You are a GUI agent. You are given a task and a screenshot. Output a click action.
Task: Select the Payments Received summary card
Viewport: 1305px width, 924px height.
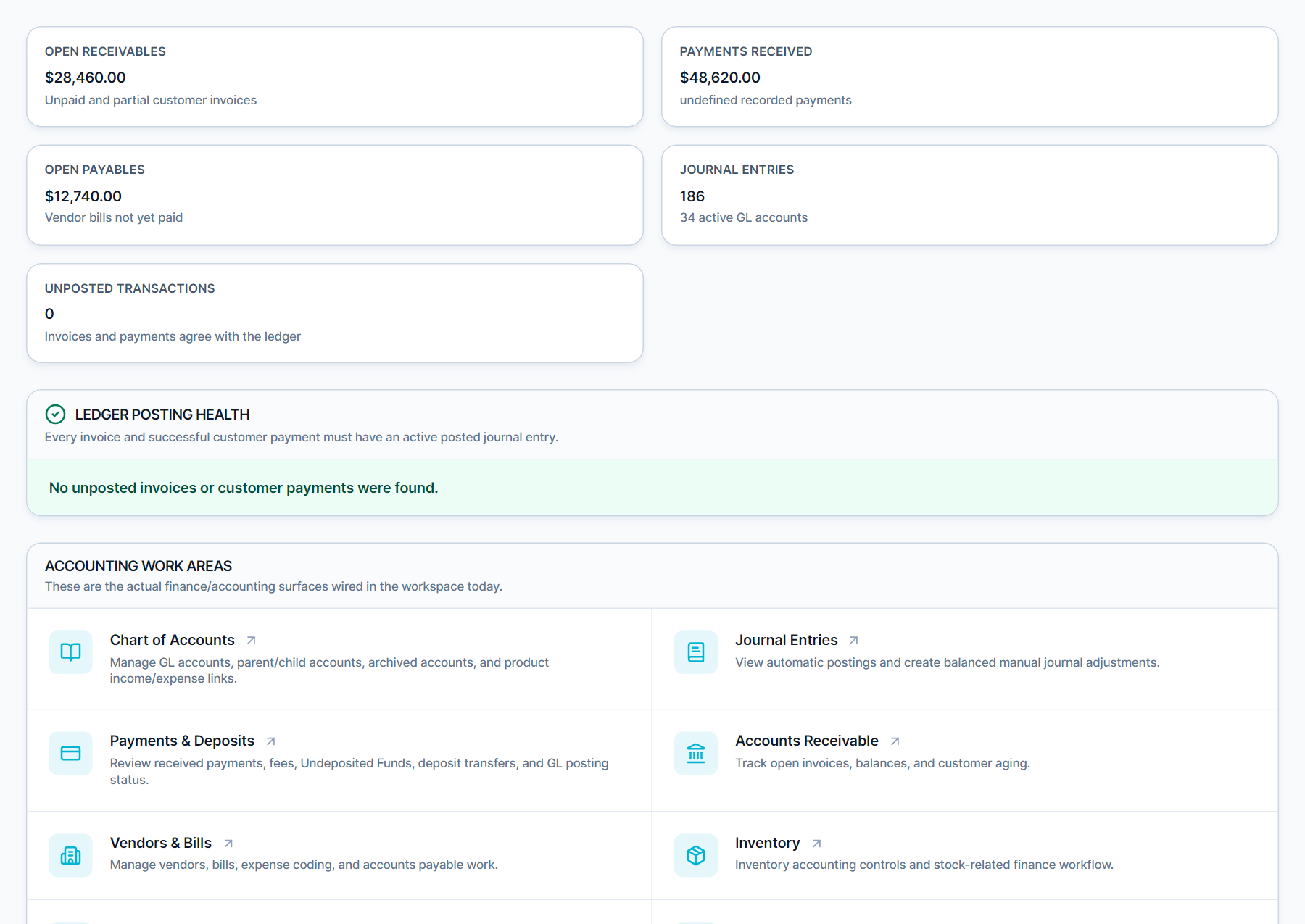970,77
